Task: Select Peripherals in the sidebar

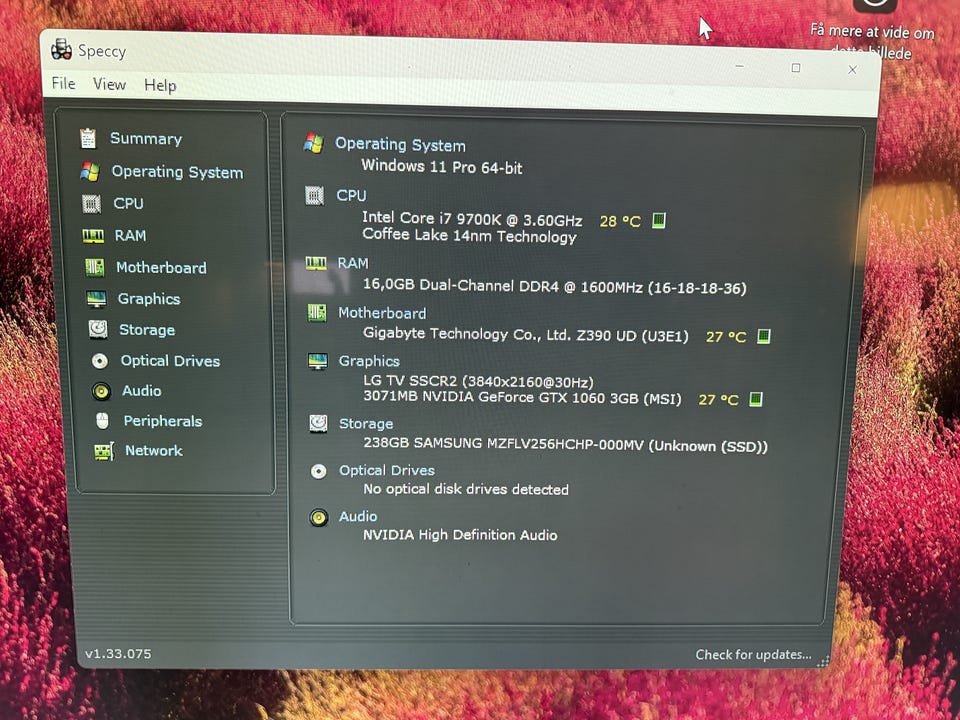Action: (x=163, y=421)
